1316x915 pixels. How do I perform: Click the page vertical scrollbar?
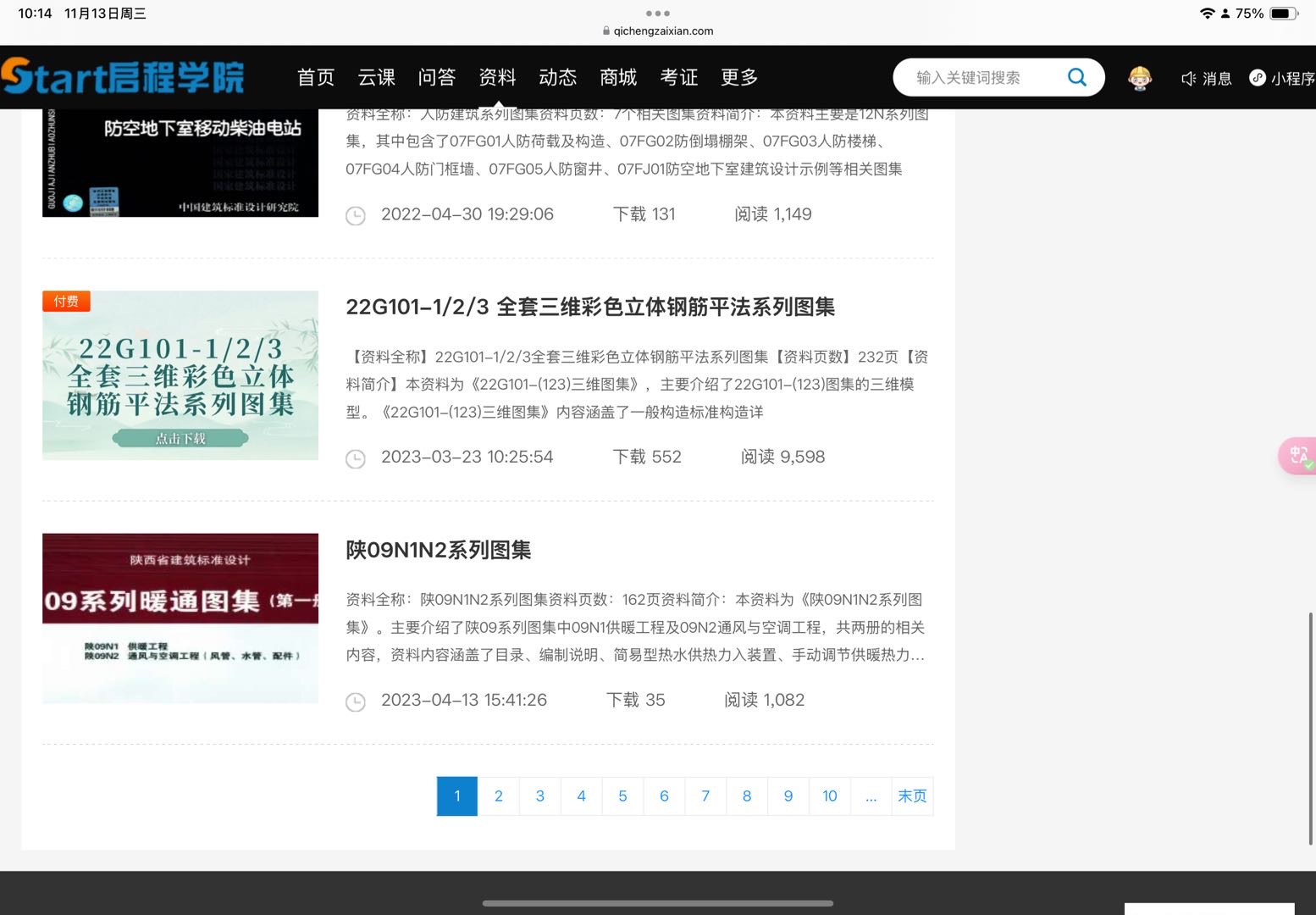coord(1310,727)
